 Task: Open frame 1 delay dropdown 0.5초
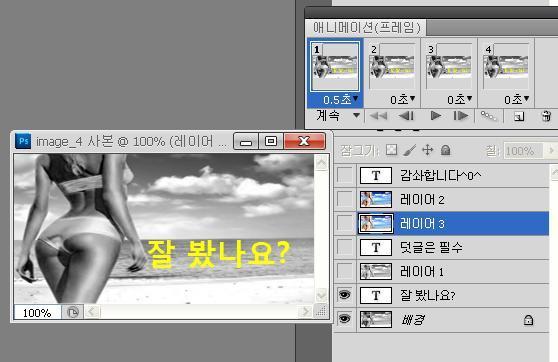point(341,100)
